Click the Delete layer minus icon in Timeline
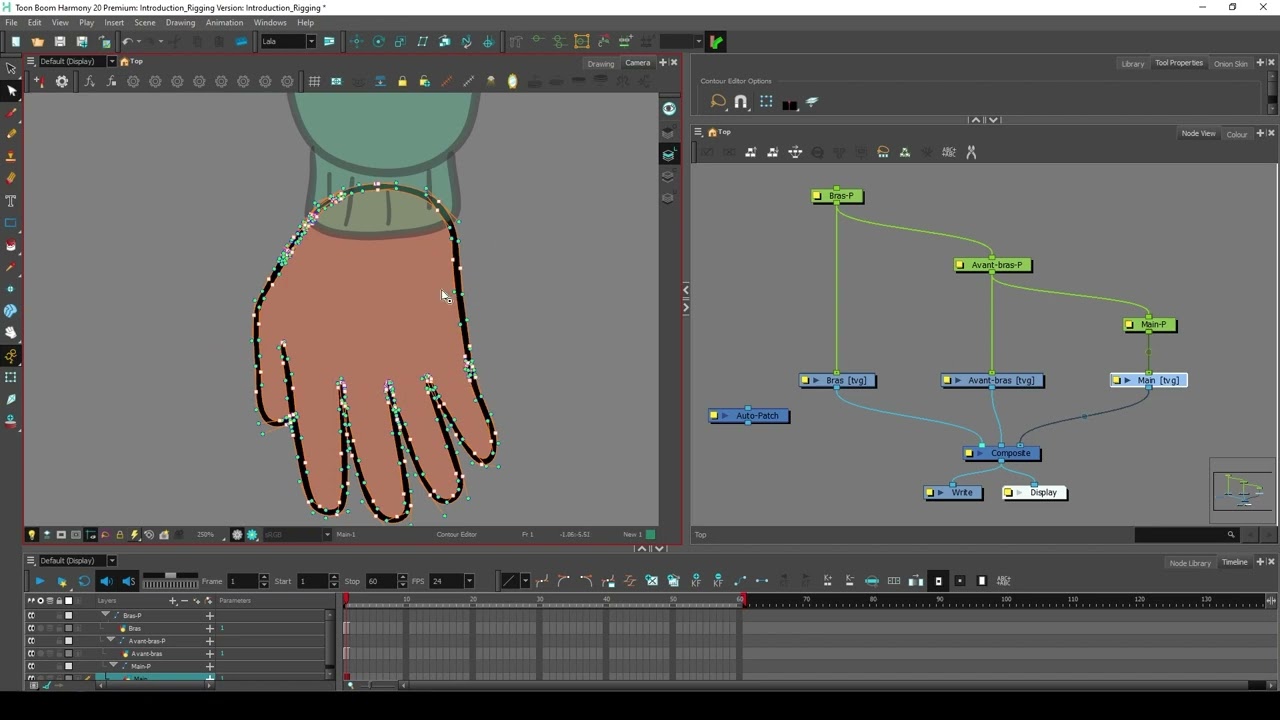The width and height of the screenshot is (1280, 720). (x=184, y=601)
